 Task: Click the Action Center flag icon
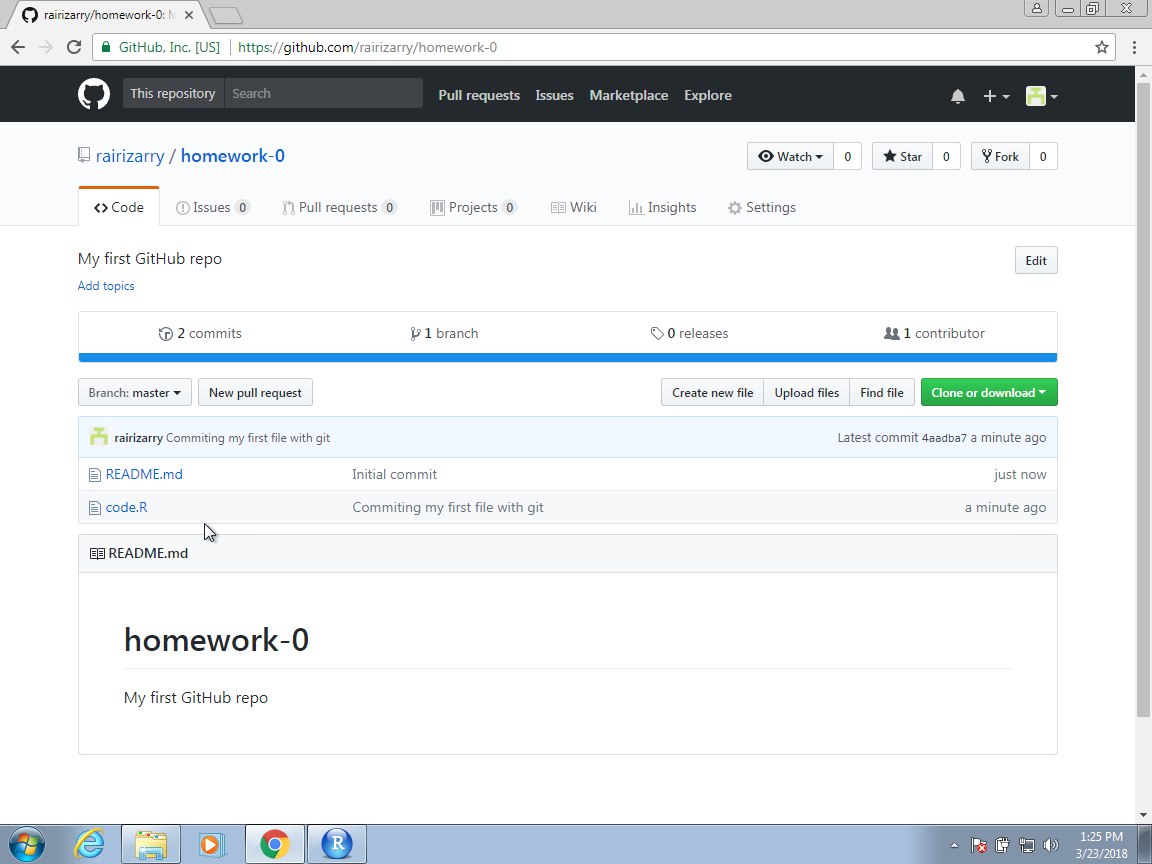pos(979,845)
